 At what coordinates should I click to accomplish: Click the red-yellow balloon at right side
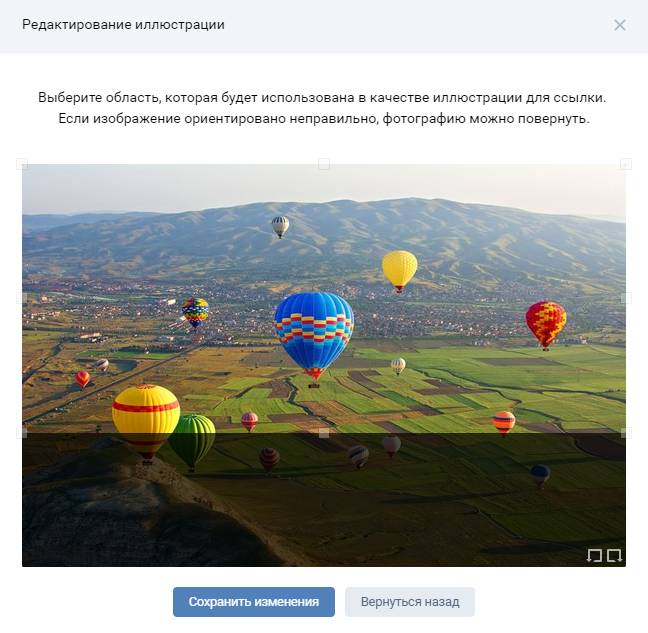tap(546, 324)
